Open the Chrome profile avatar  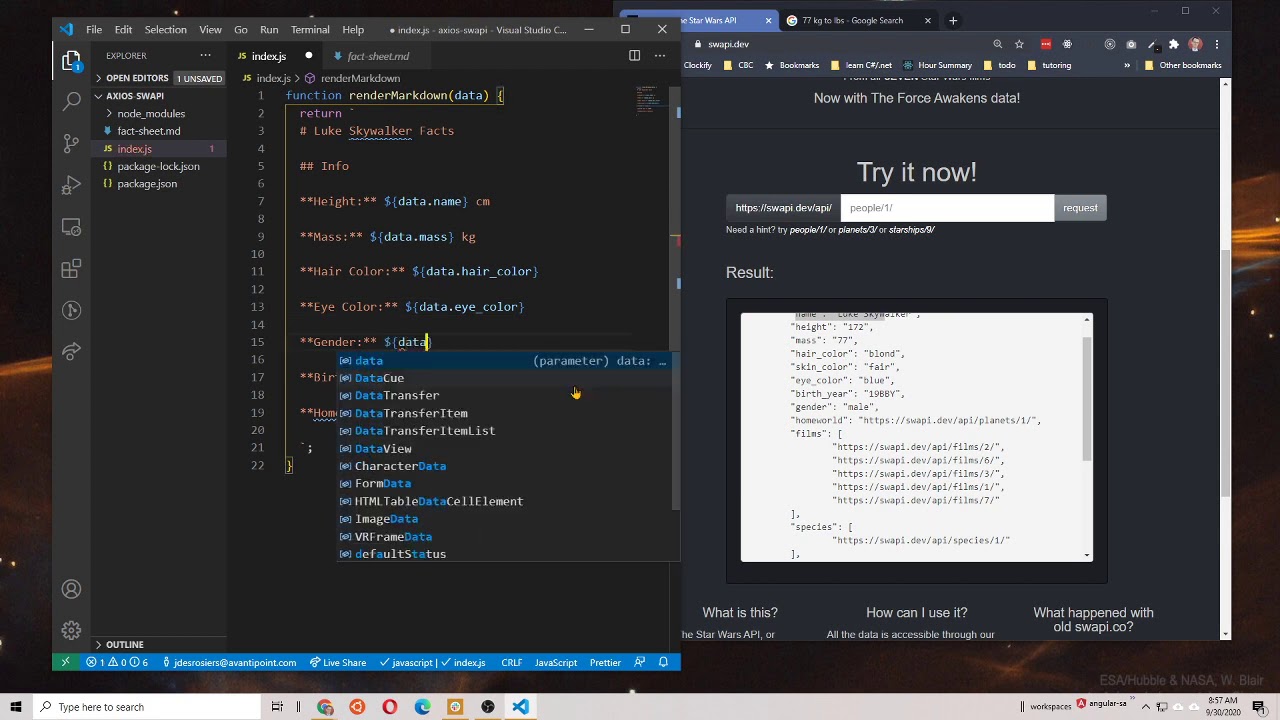click(x=1195, y=44)
